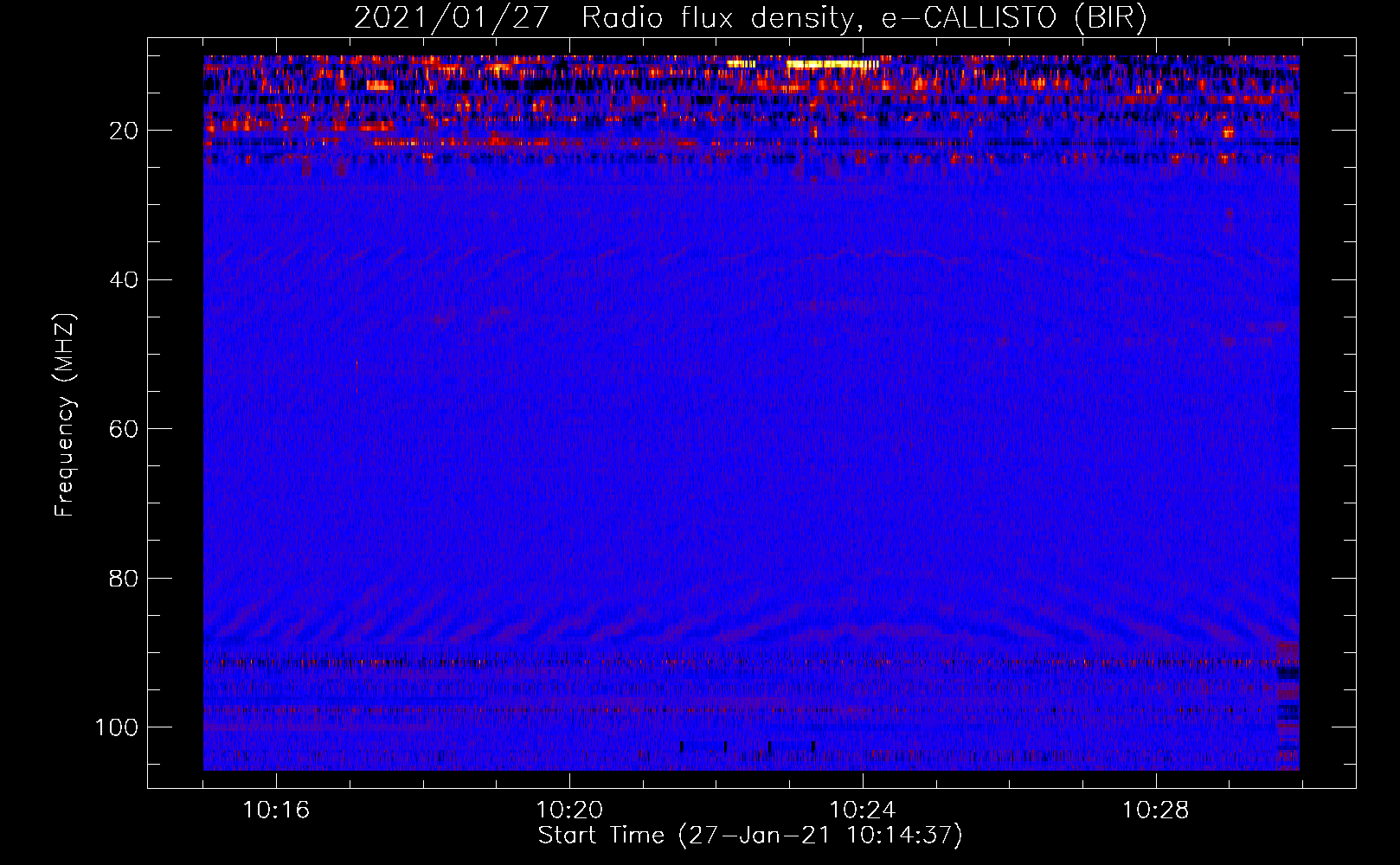
Task: Click the 'Frequency (MHZ)' y-axis label
Action: click(66, 415)
